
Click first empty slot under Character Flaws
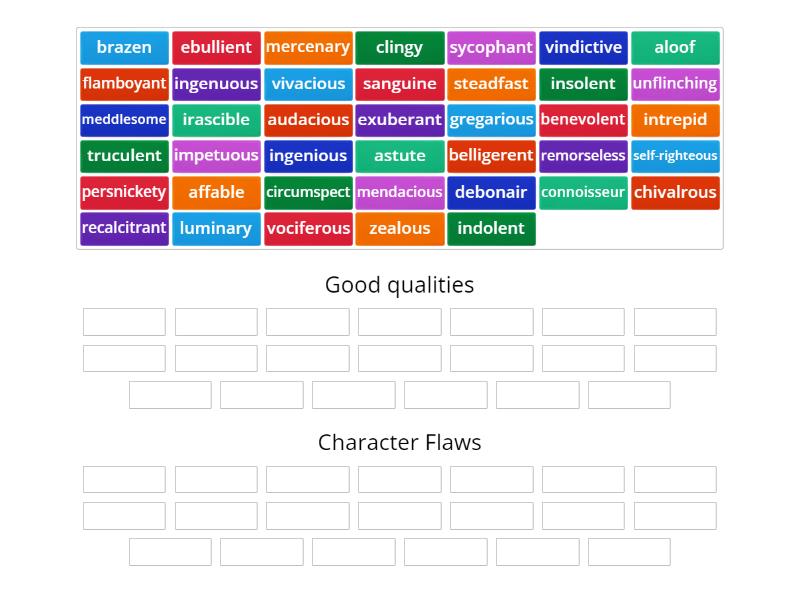coord(124,479)
